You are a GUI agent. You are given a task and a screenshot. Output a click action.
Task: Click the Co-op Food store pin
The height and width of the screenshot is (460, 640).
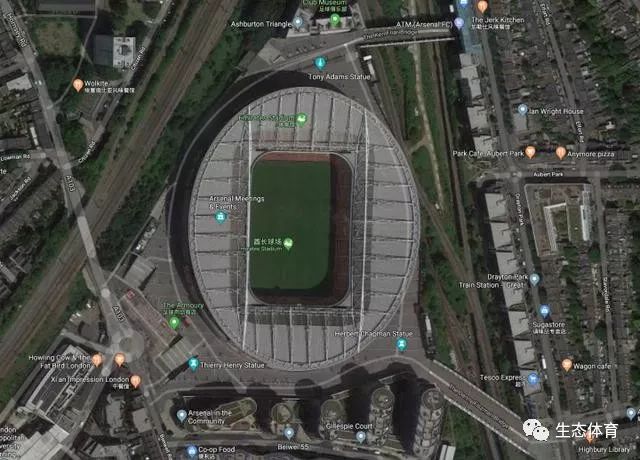tap(191, 451)
